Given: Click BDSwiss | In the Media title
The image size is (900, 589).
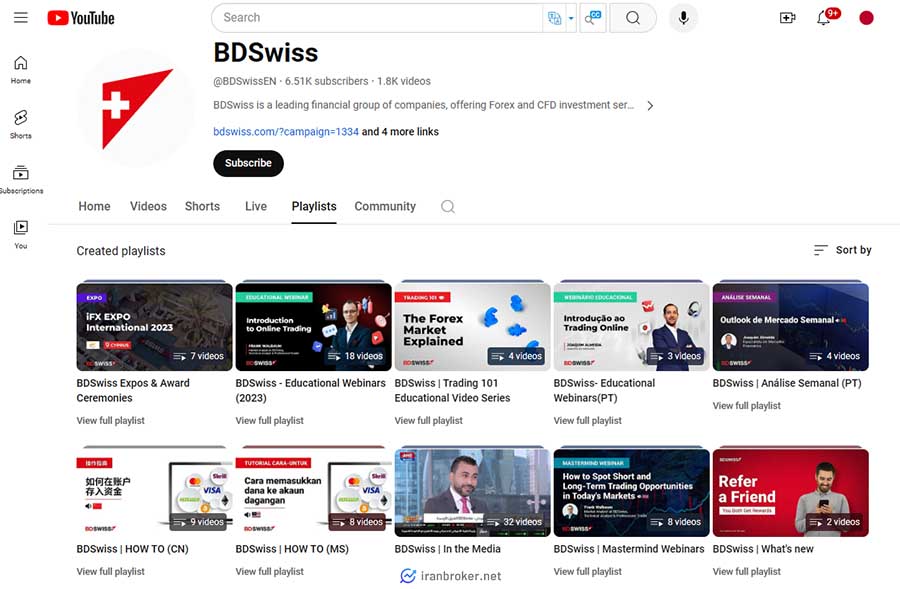Looking at the screenshot, I should [448, 549].
